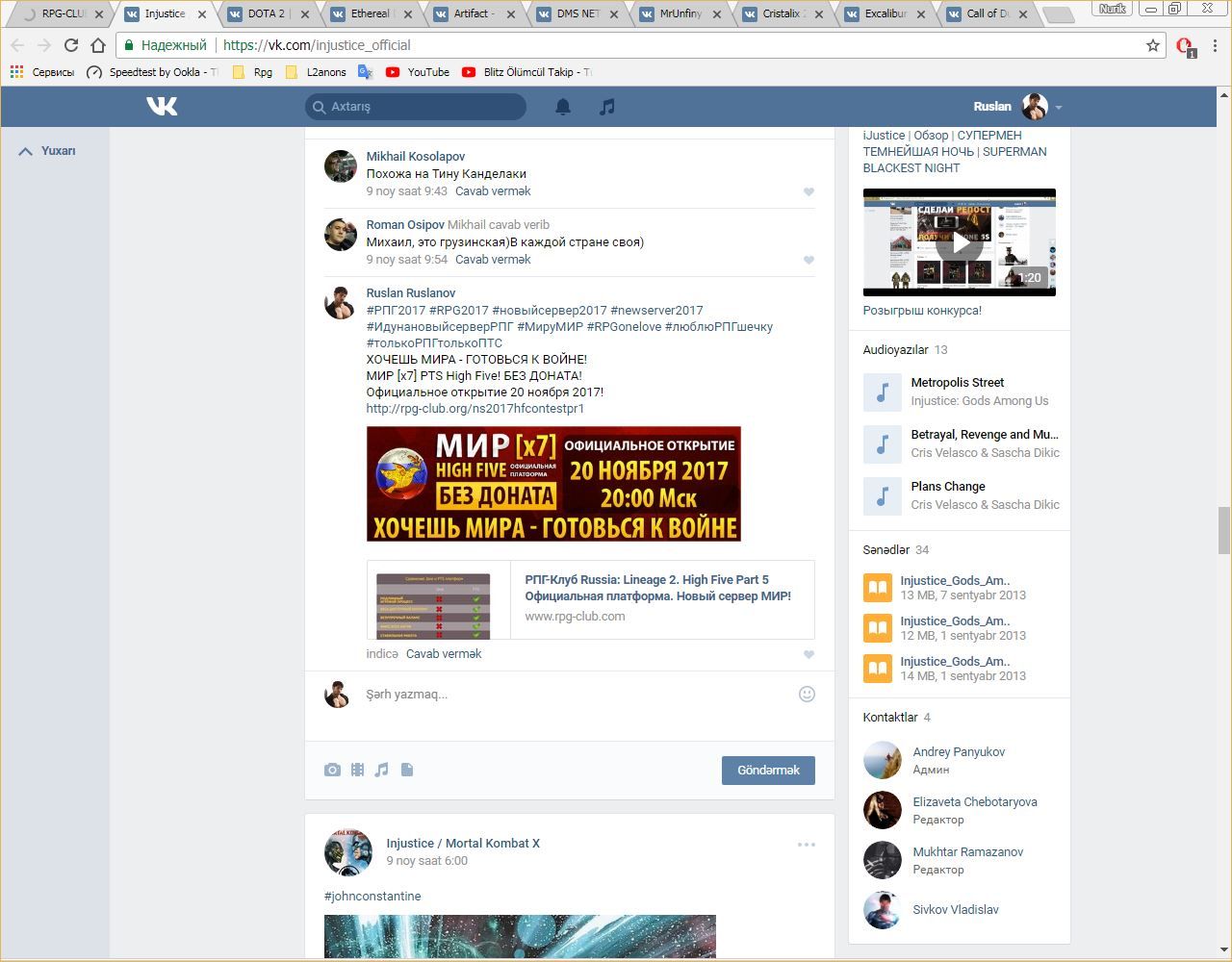
Task: Like Ruslan Ruslanov's comment
Action: [x=808, y=654]
